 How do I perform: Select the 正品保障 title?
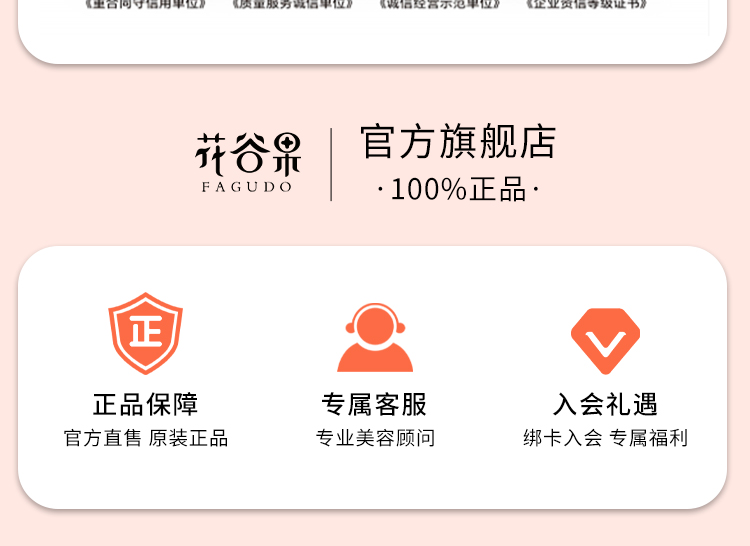click(x=145, y=404)
